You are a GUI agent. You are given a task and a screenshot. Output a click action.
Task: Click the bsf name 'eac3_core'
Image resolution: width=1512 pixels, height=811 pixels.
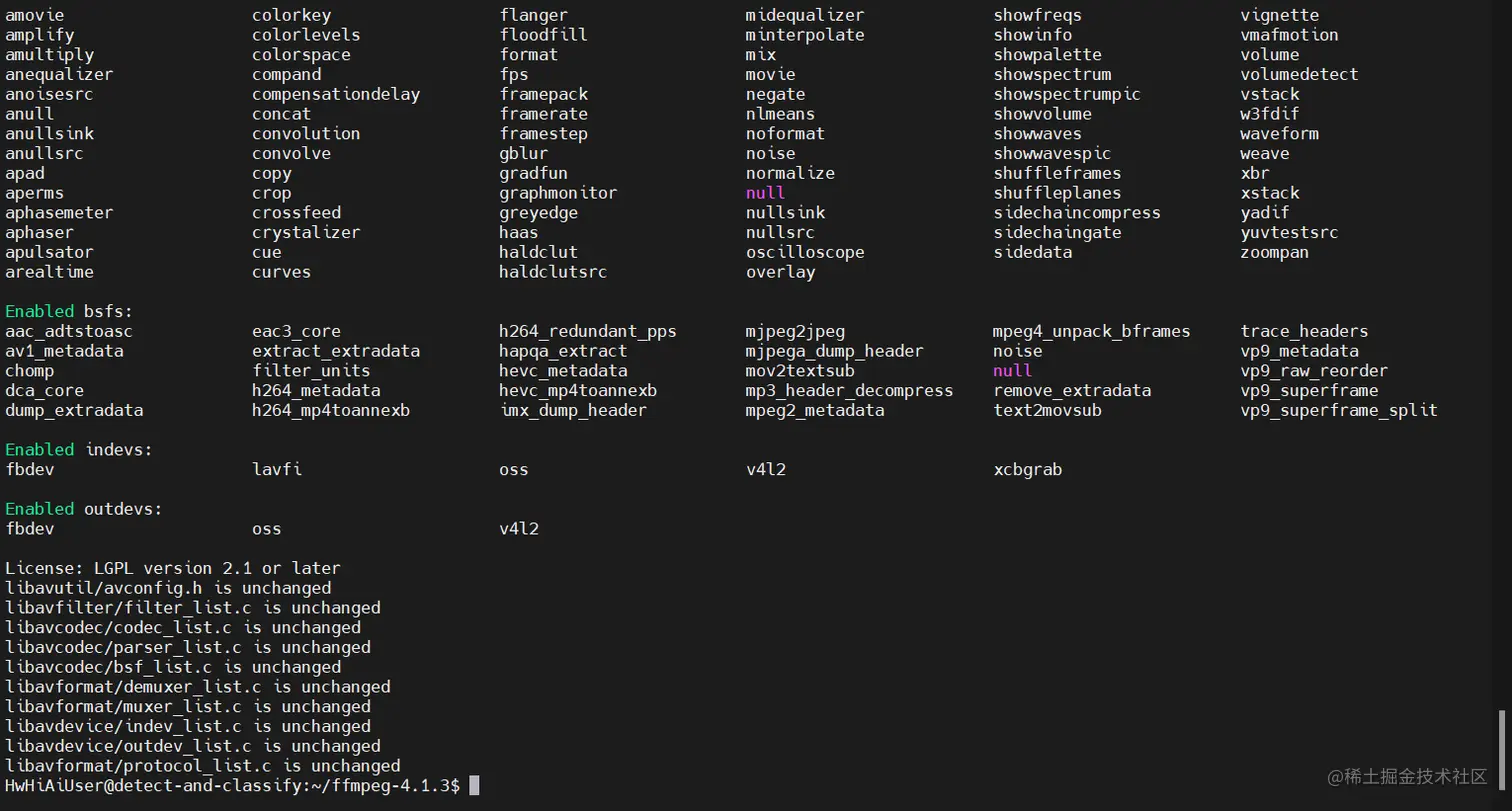(x=296, y=331)
